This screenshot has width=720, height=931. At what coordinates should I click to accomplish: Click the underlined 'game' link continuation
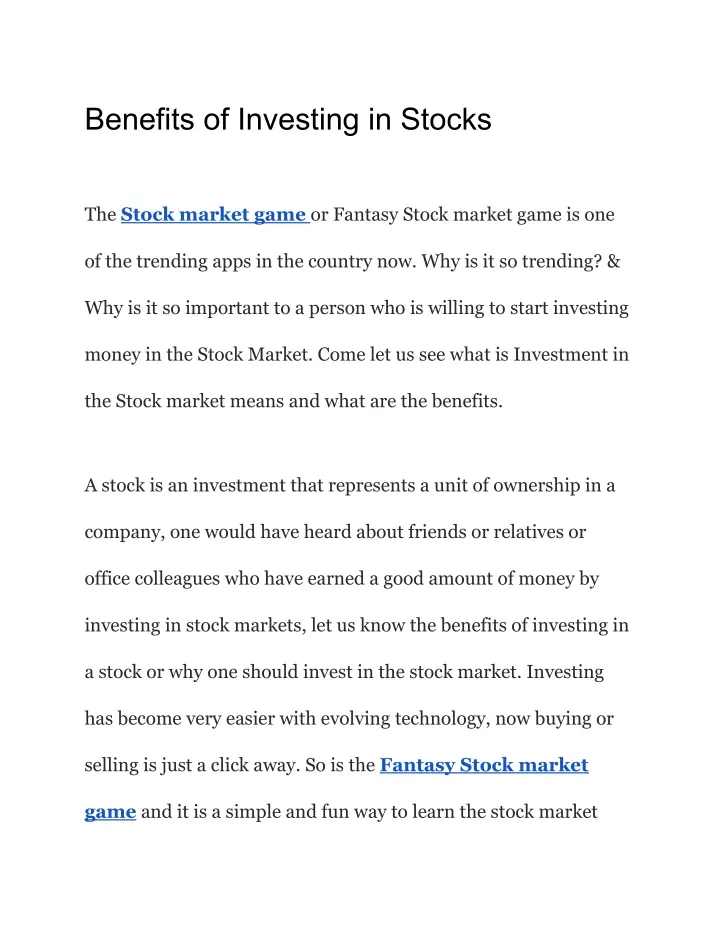[x=110, y=812]
